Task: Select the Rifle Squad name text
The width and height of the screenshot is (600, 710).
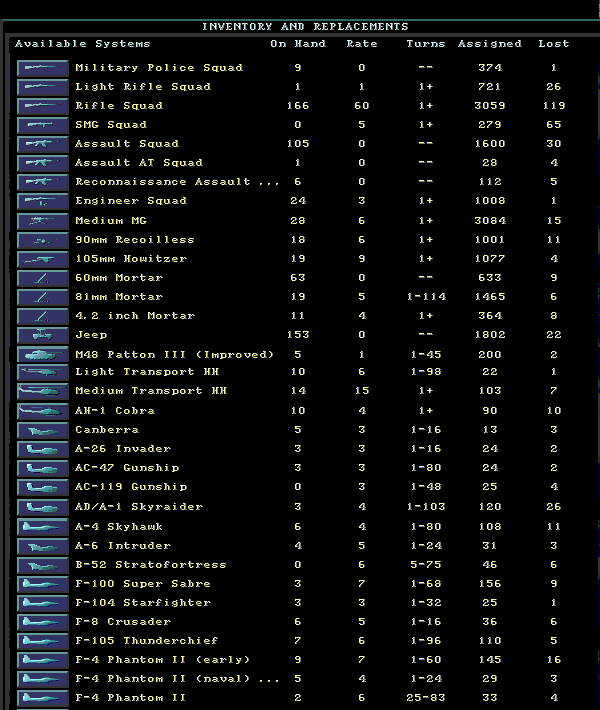Action: (119, 106)
